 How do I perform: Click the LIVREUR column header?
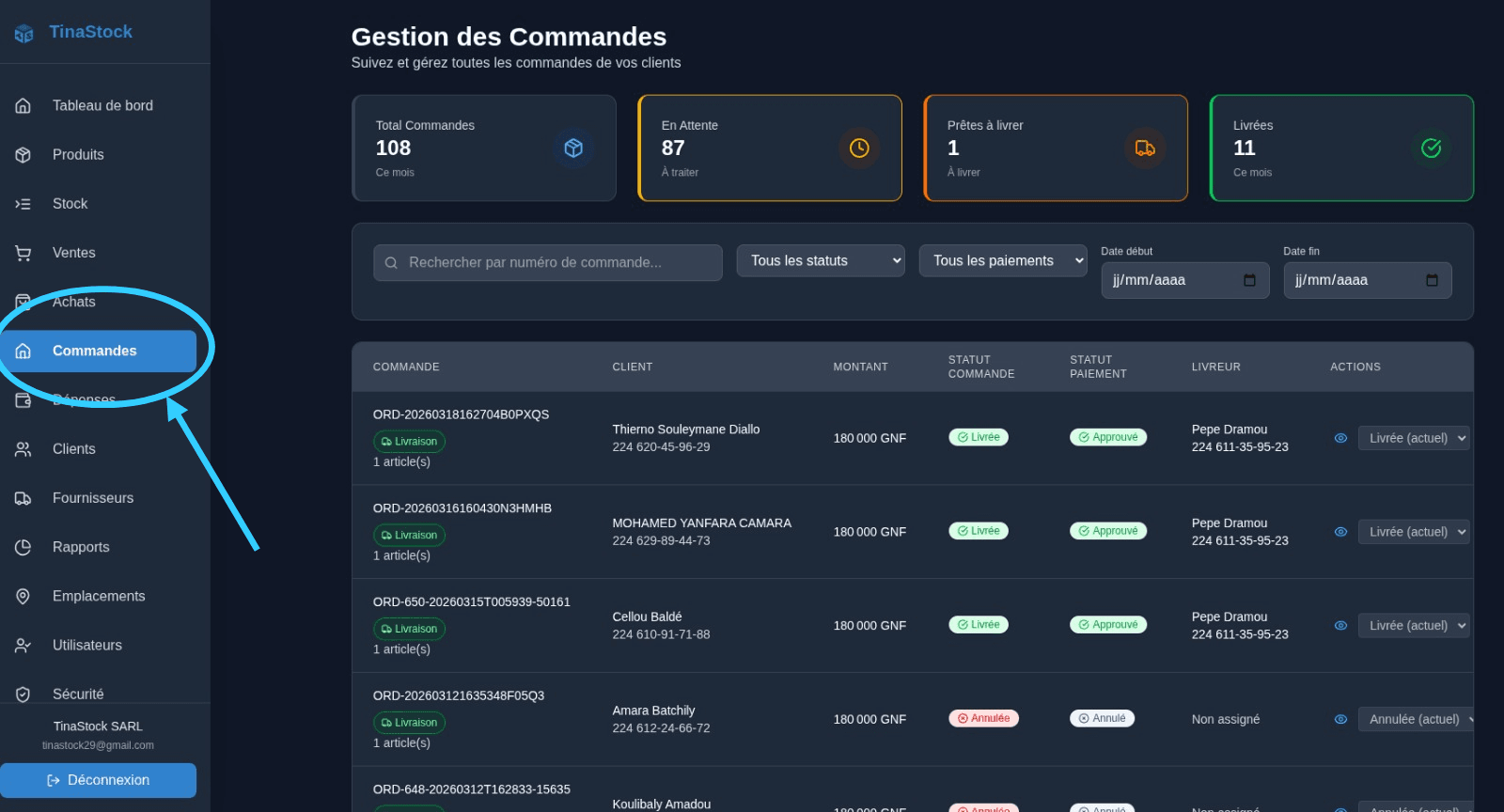pyautogui.click(x=1216, y=367)
